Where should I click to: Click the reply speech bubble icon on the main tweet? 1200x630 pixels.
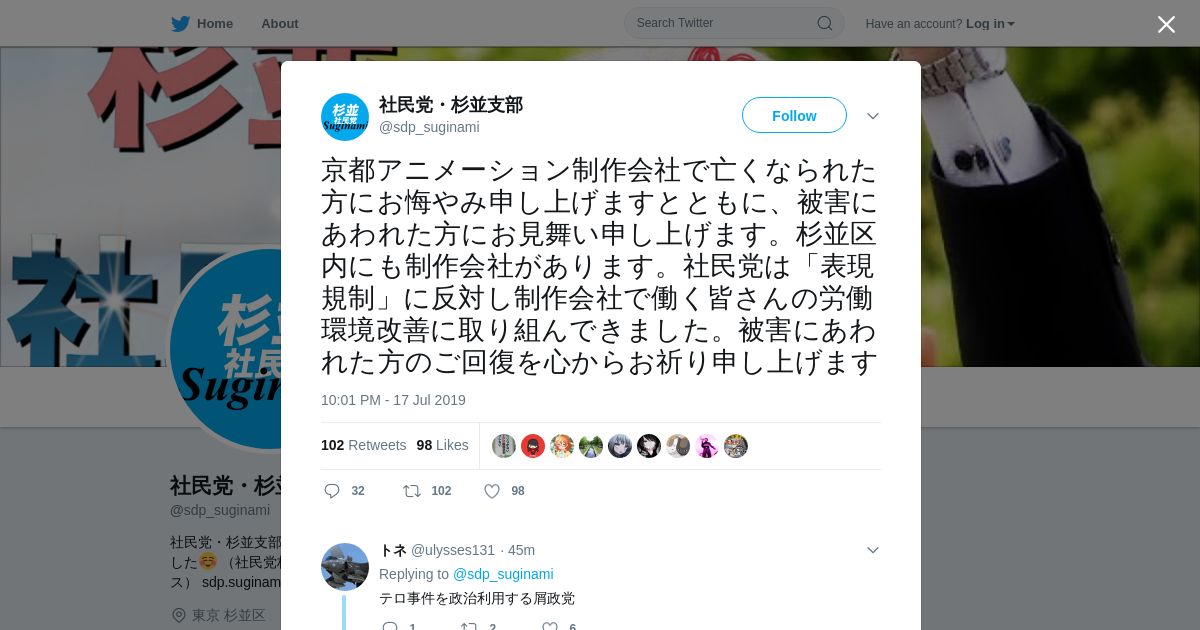click(332, 491)
